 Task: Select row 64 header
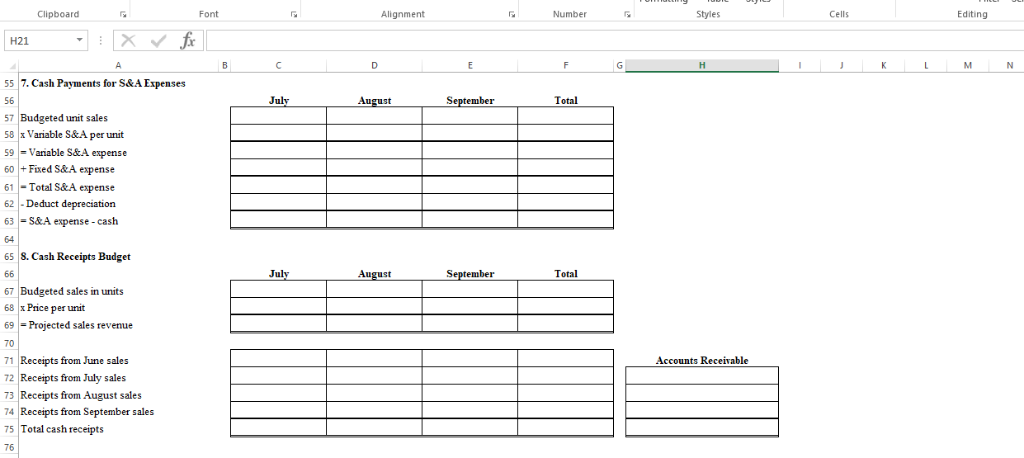point(9,239)
